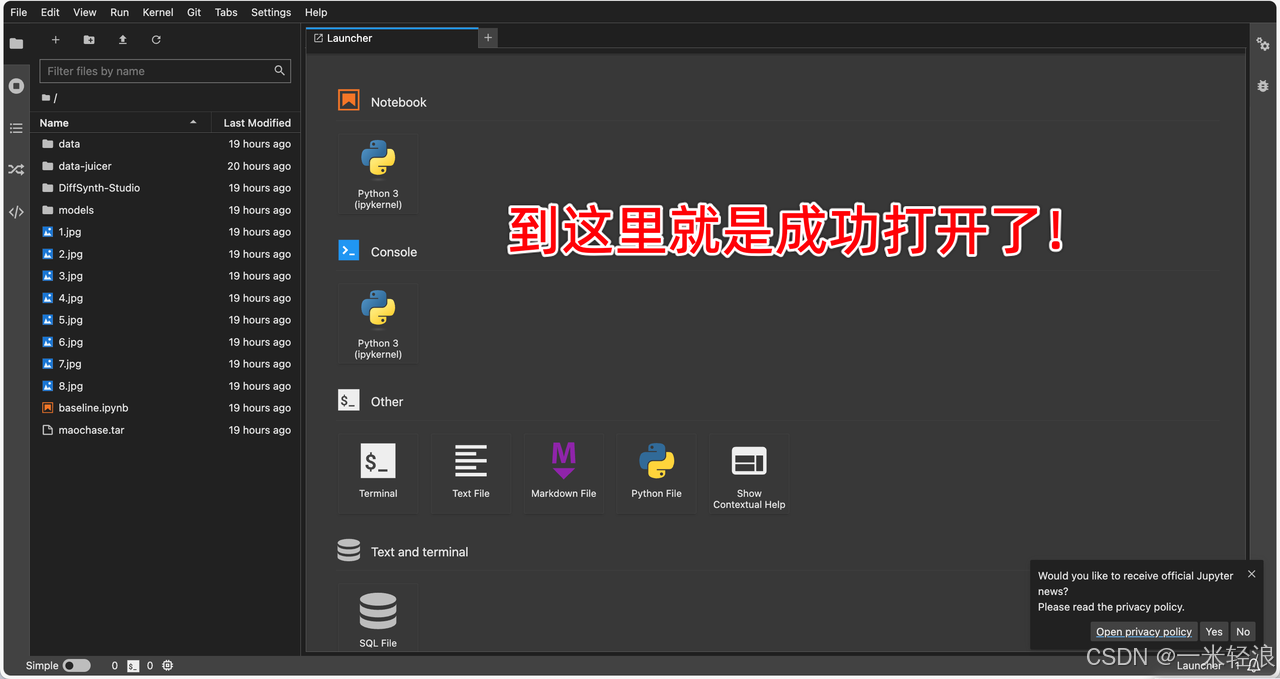The height and width of the screenshot is (679, 1280).
Task: Dismiss Jupyter news prompt with No
Action: tap(1243, 631)
